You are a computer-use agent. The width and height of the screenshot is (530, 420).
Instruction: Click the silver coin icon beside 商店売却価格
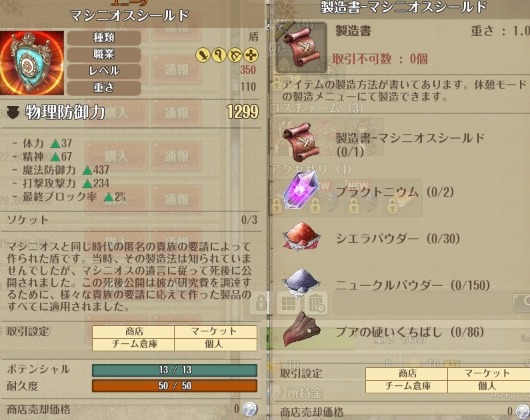point(250,409)
